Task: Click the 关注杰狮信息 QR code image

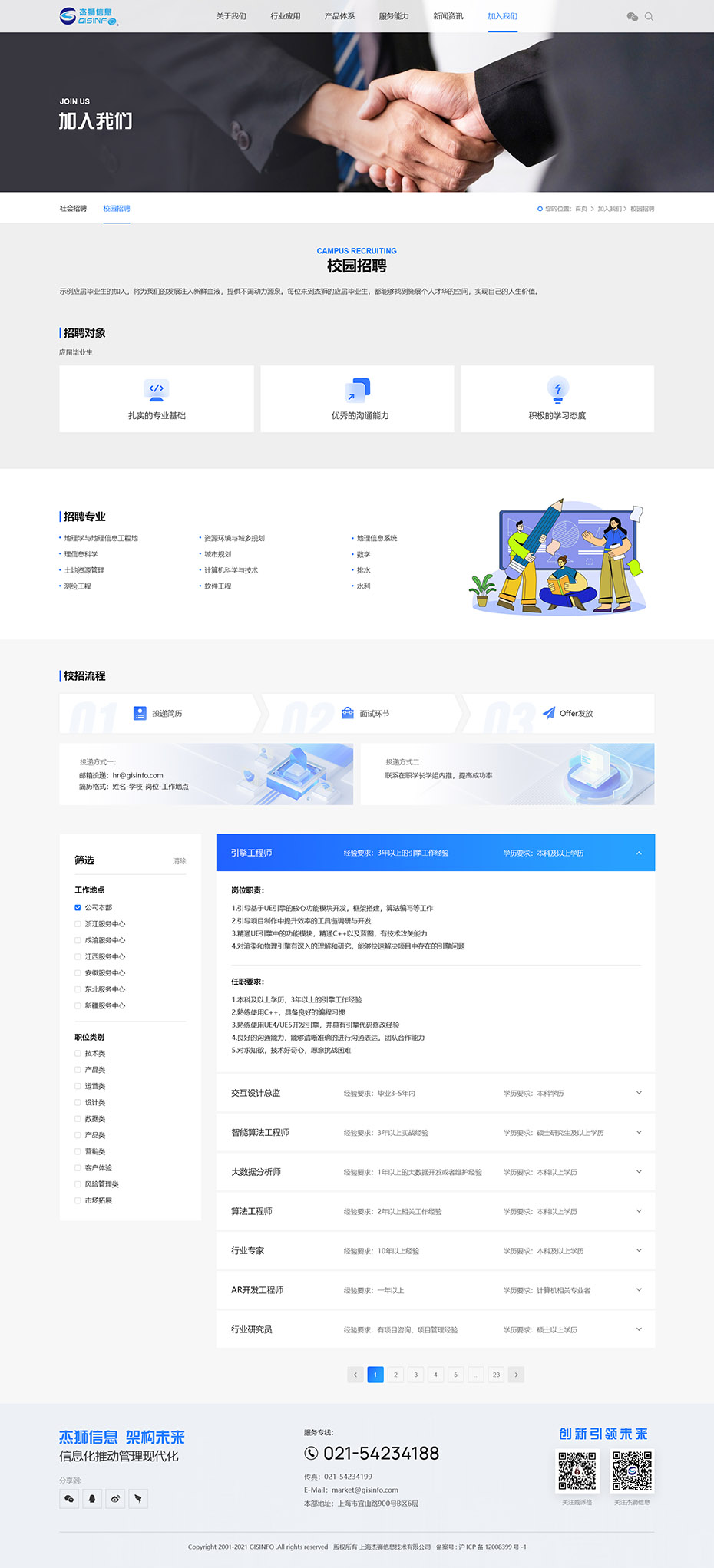Action: [x=632, y=1471]
